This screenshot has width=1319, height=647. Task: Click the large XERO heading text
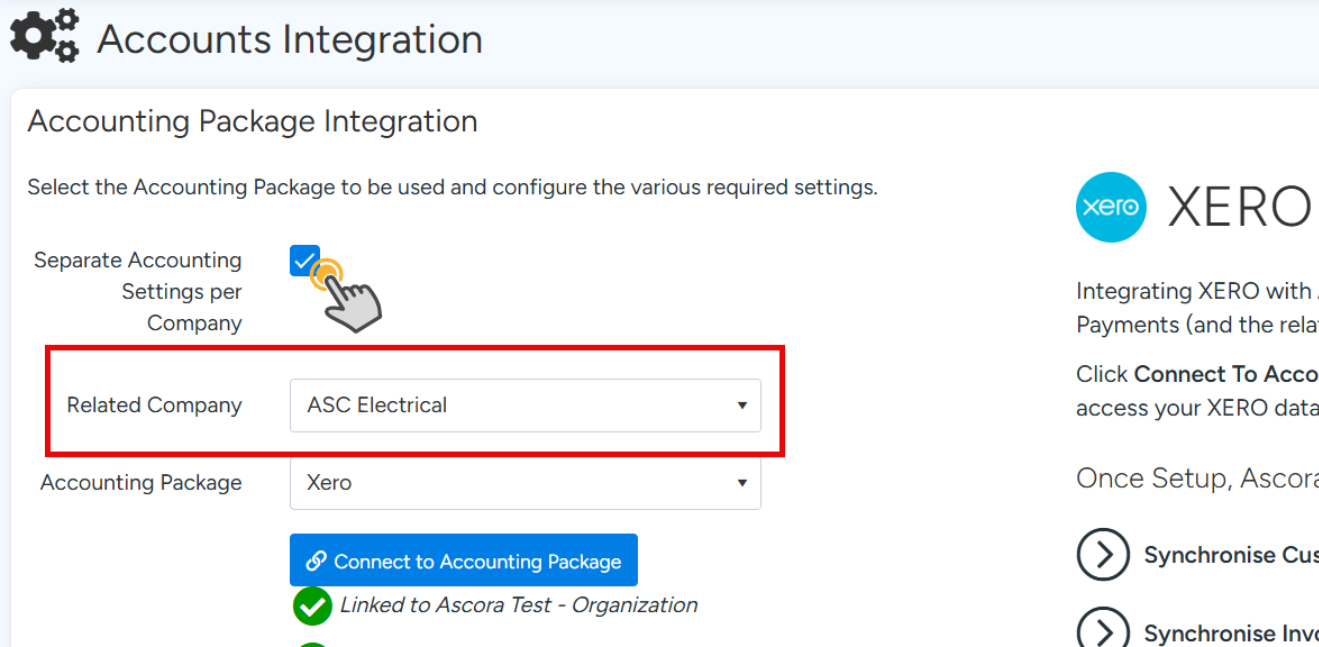[1240, 208]
